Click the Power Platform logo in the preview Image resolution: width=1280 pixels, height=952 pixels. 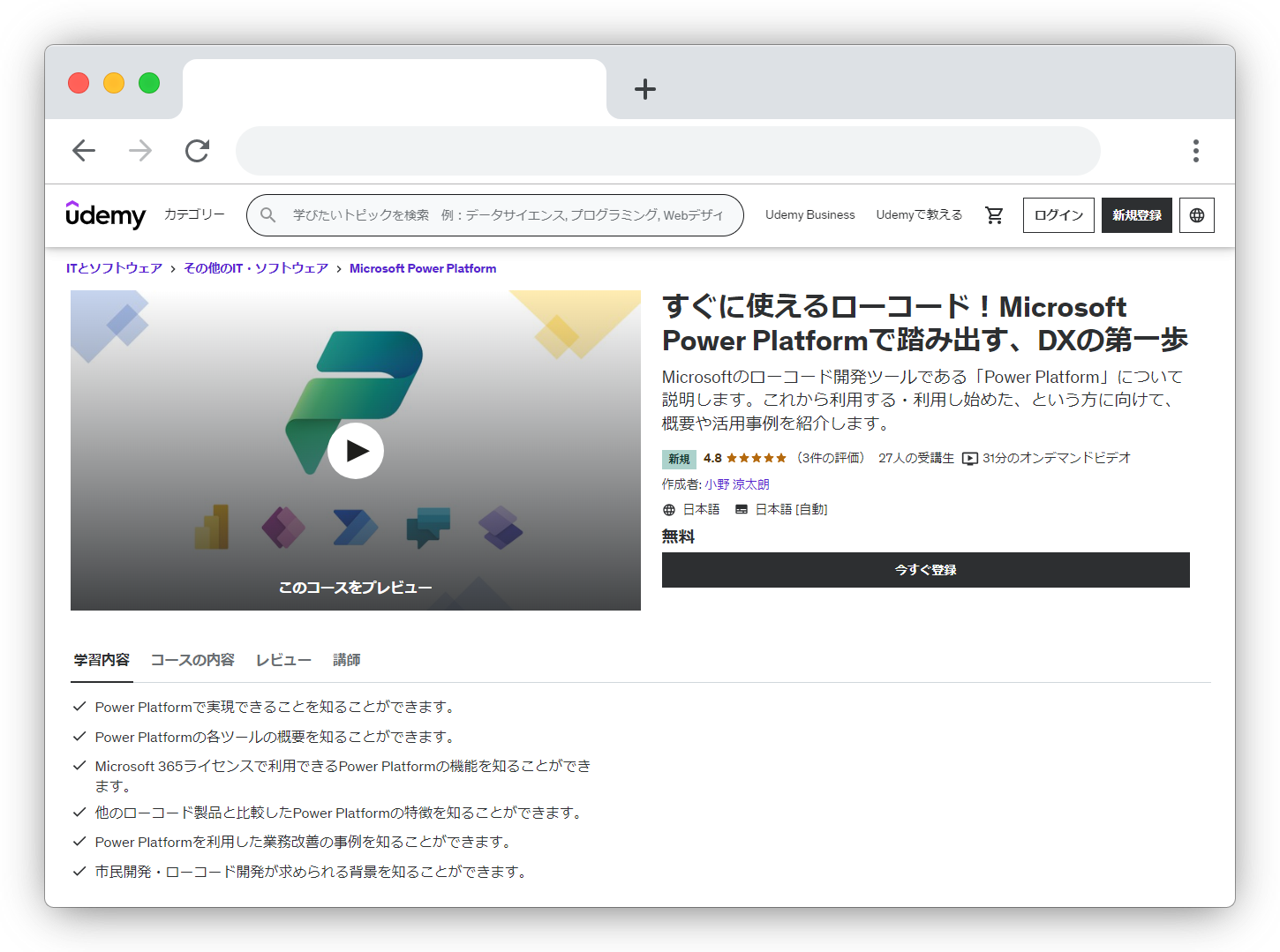353,401
